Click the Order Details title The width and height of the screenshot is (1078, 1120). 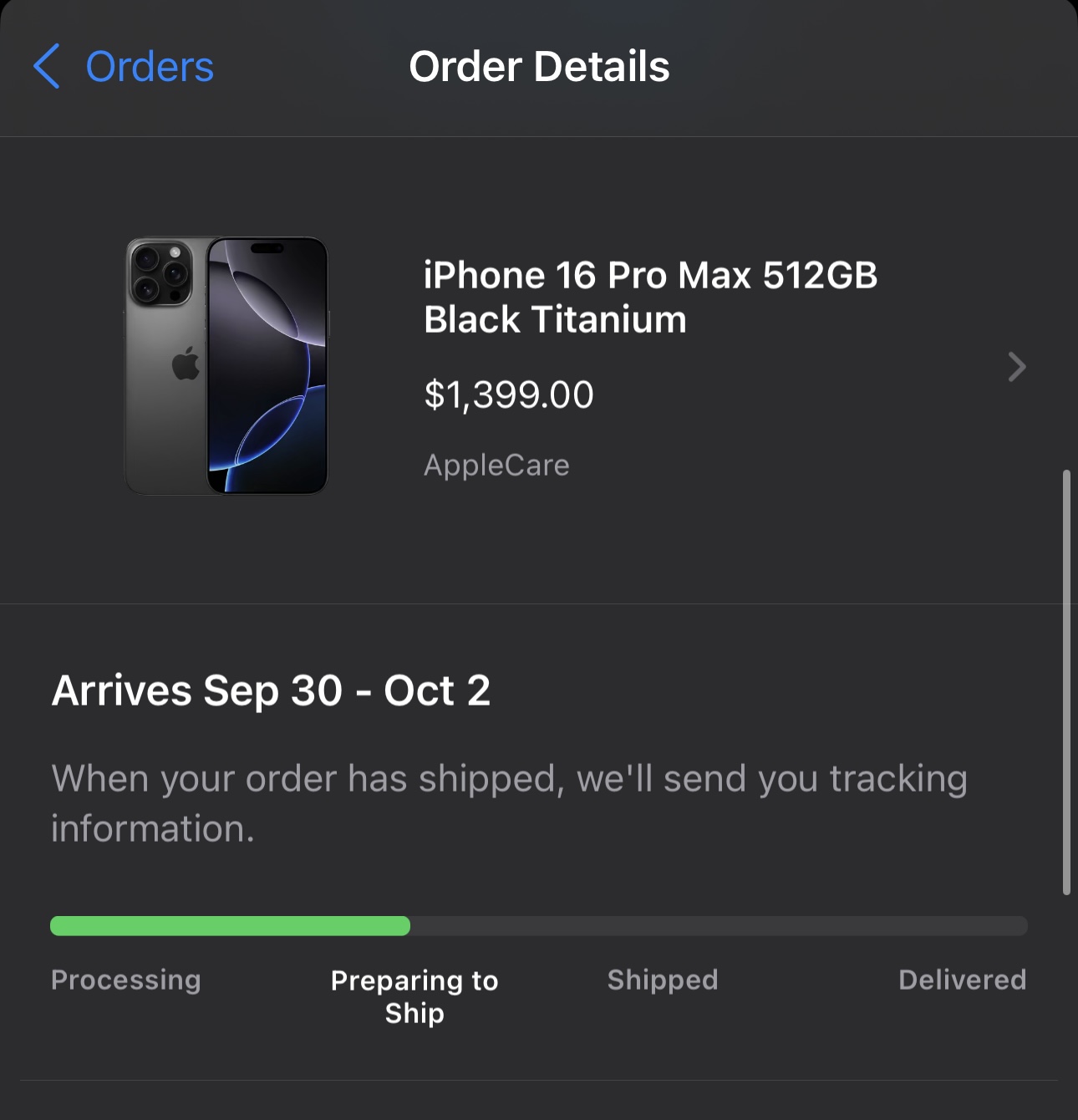point(539,67)
